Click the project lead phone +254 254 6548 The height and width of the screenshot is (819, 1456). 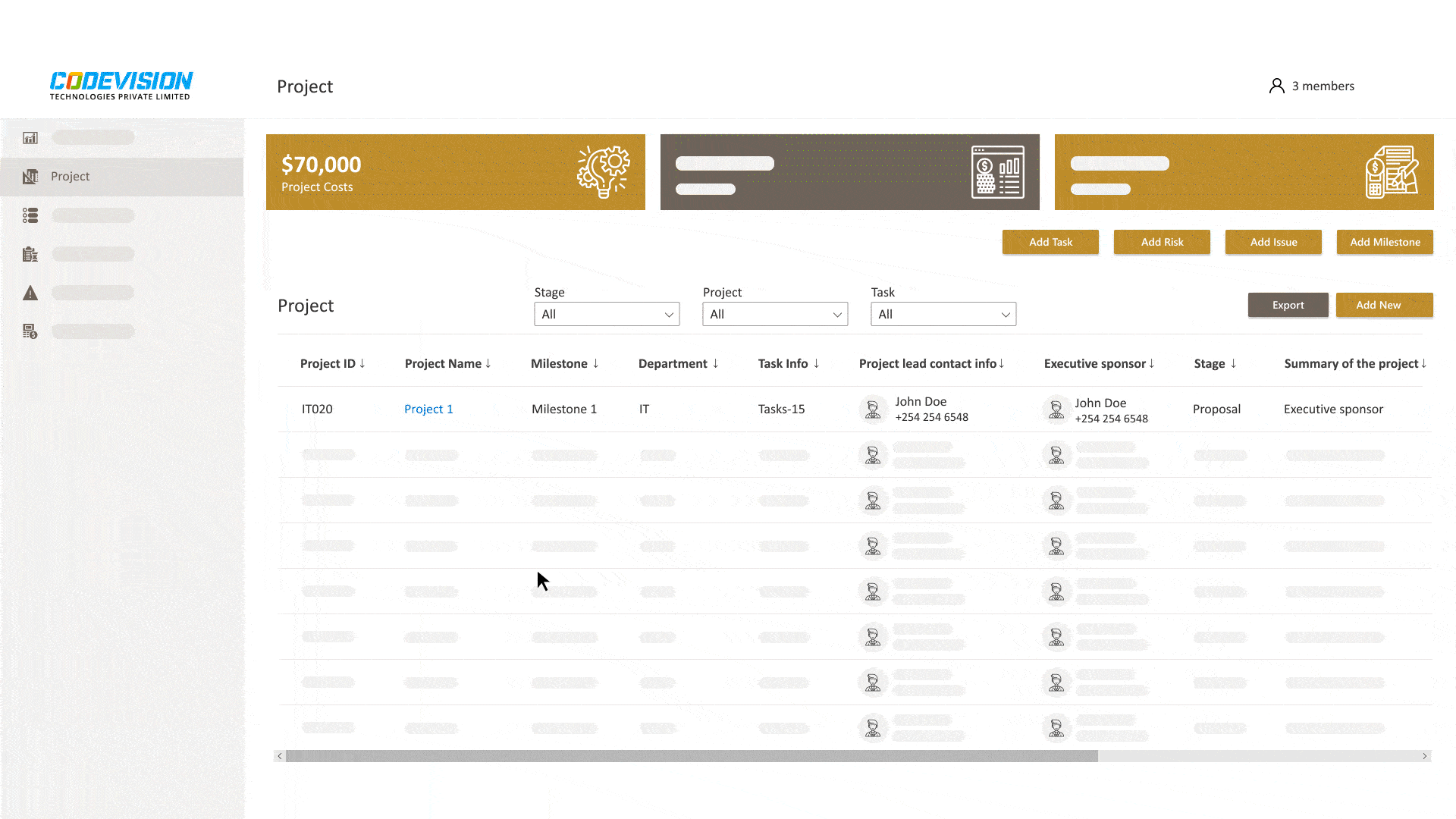click(x=931, y=417)
